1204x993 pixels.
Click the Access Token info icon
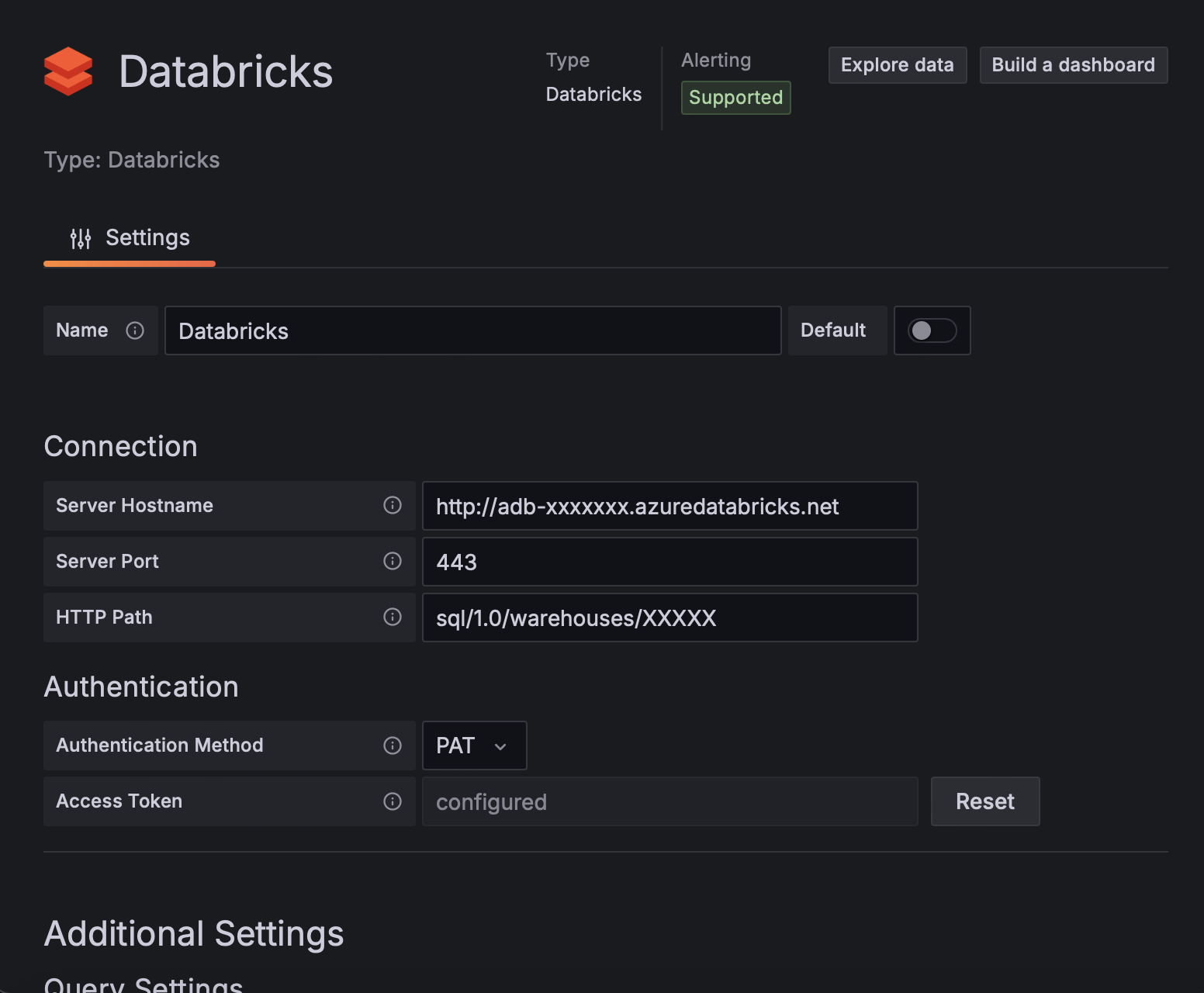click(x=393, y=801)
